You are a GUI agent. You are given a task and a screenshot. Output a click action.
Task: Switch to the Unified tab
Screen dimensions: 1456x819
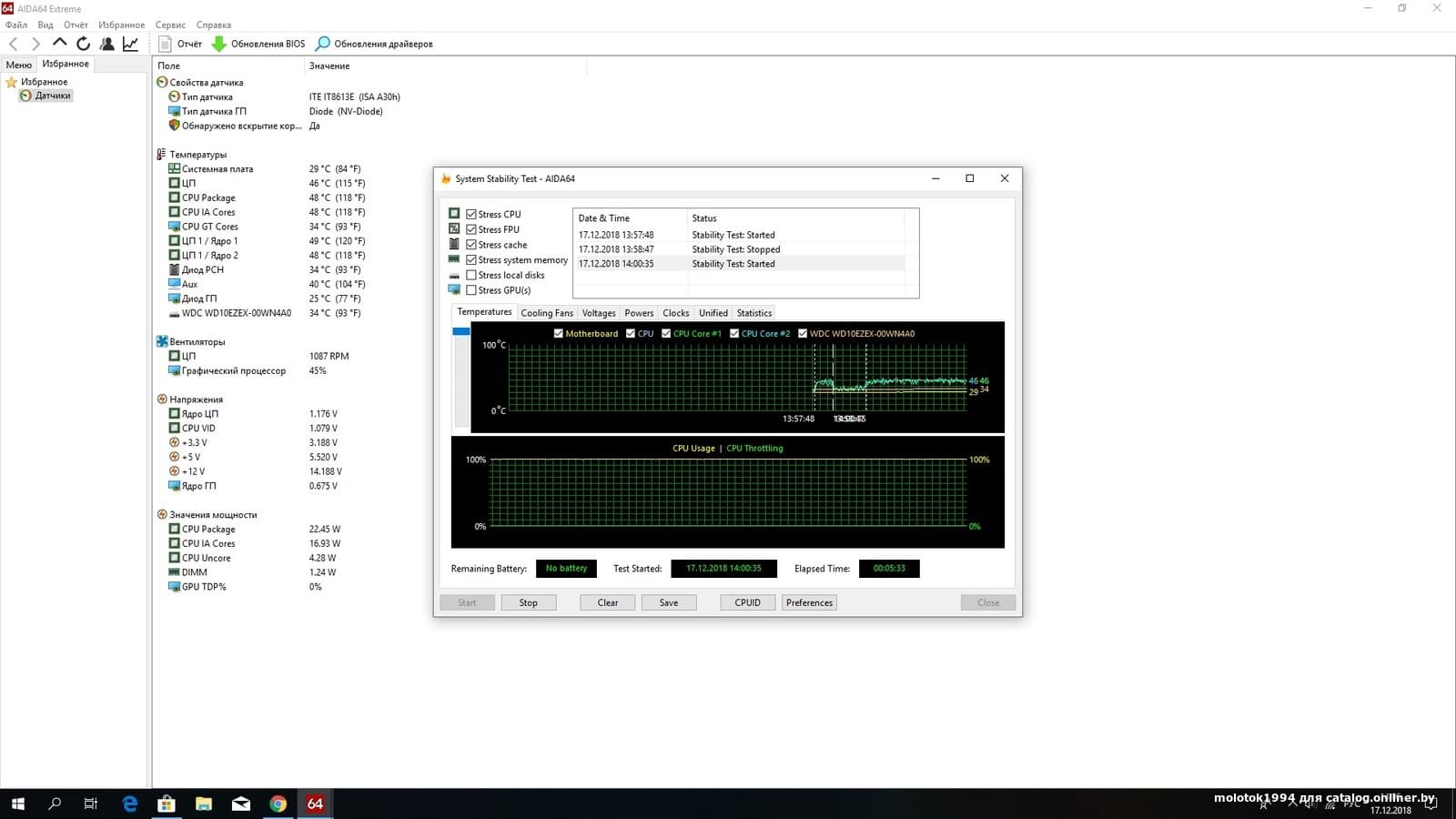point(713,313)
